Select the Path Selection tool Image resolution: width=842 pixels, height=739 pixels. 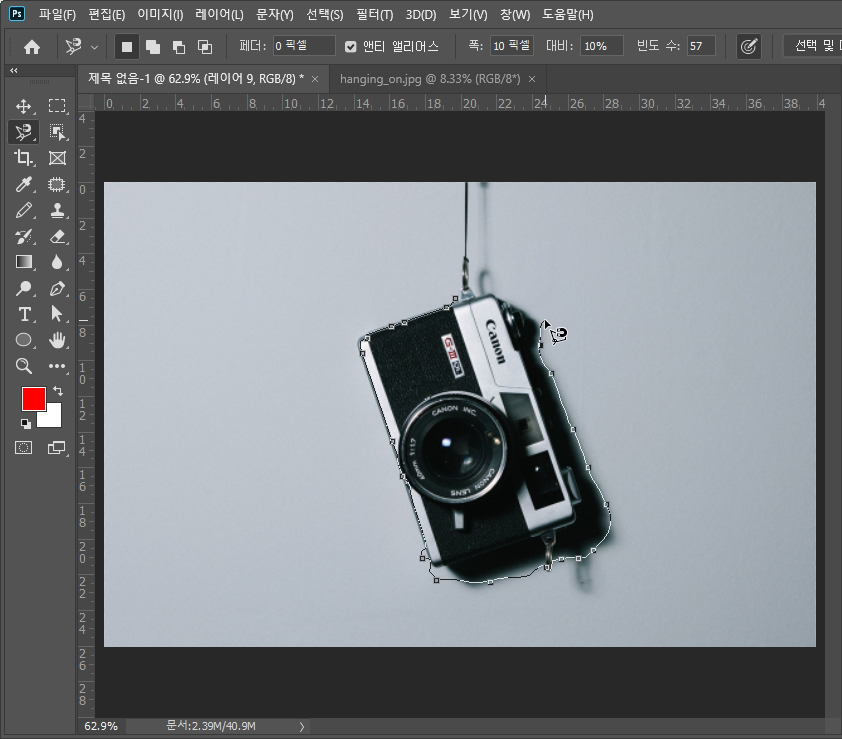pos(57,314)
